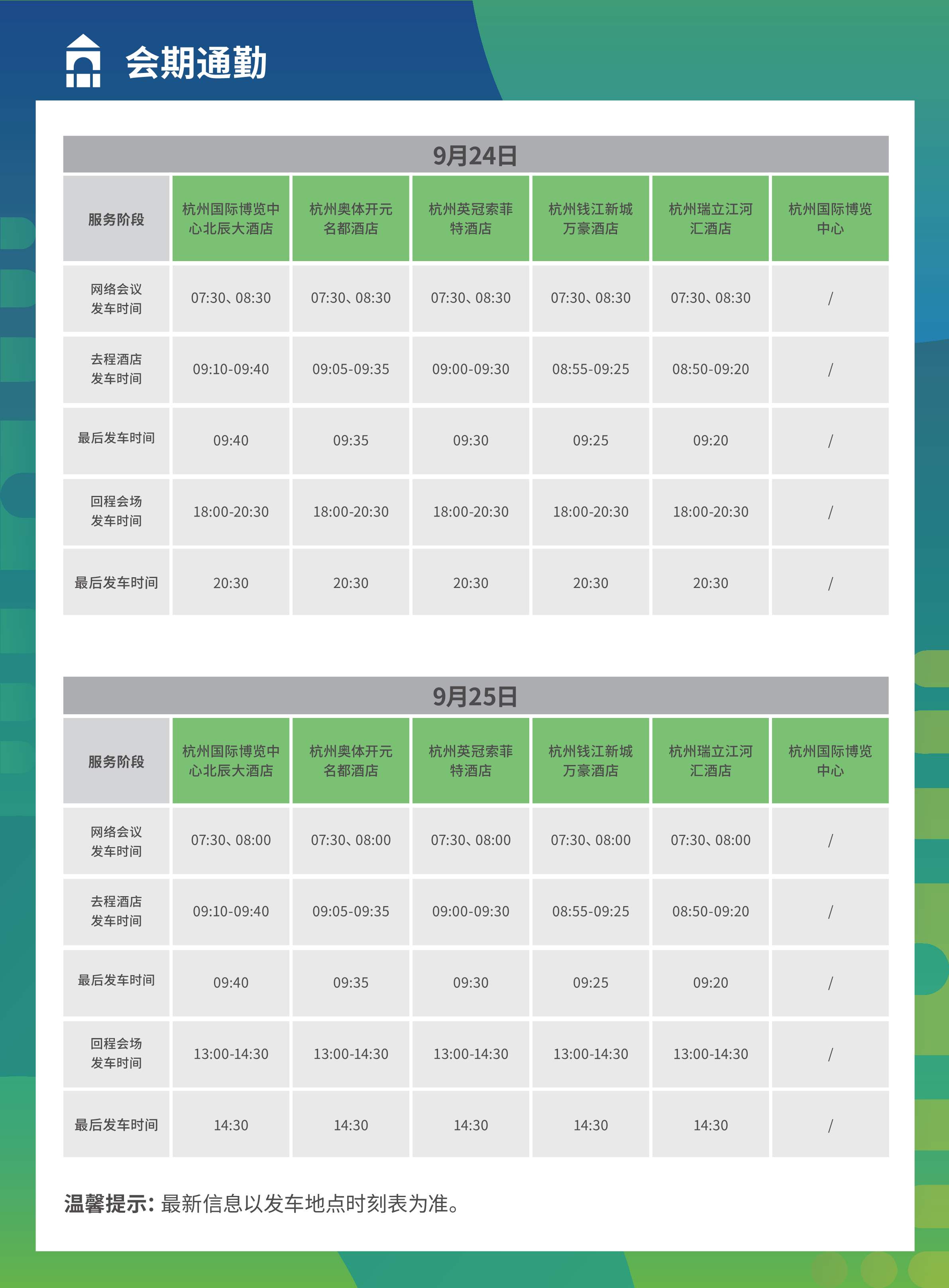Screen dimensions: 949x1288
Task: Click 杭州钱江新城万豪酒店 column header under 9月24日
Action: tap(591, 219)
